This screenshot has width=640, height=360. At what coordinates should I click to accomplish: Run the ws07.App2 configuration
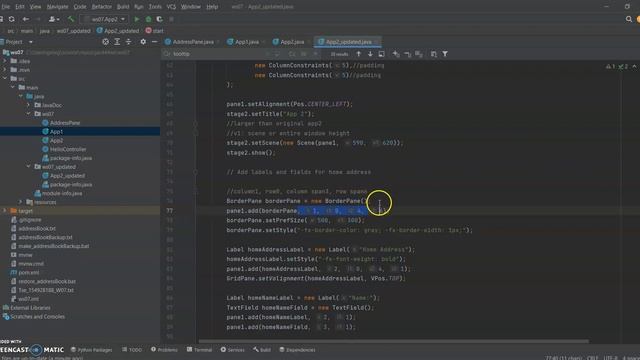(x=137, y=19)
